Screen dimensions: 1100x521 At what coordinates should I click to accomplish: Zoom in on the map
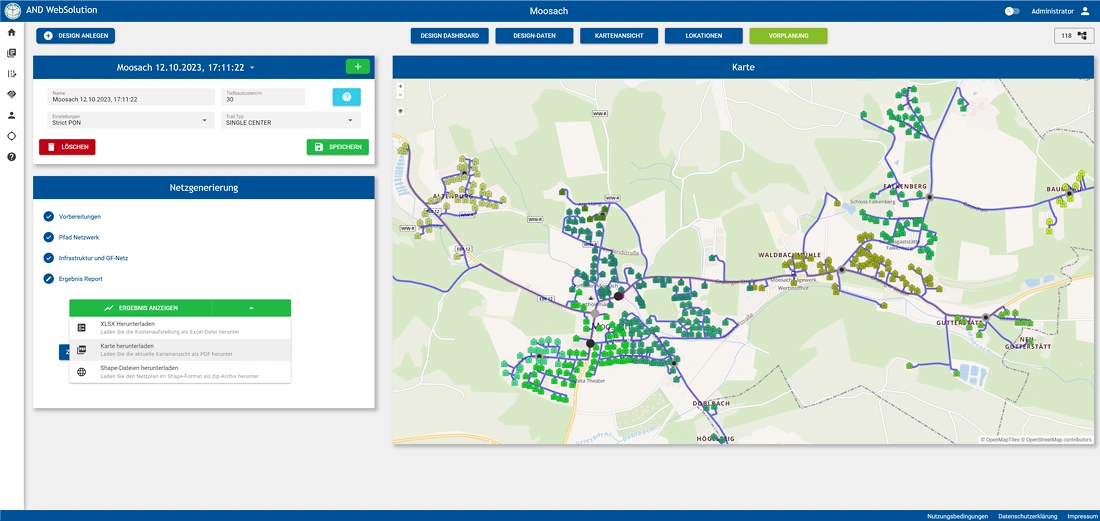tap(400, 87)
